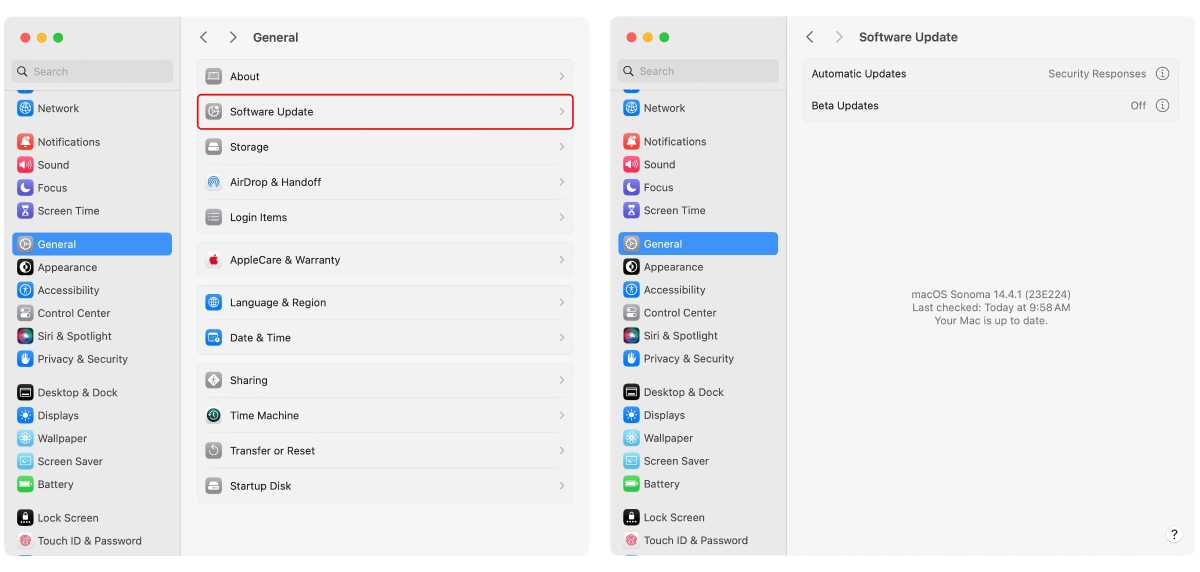
Task: Go forward in the General window
Action: (x=233, y=37)
